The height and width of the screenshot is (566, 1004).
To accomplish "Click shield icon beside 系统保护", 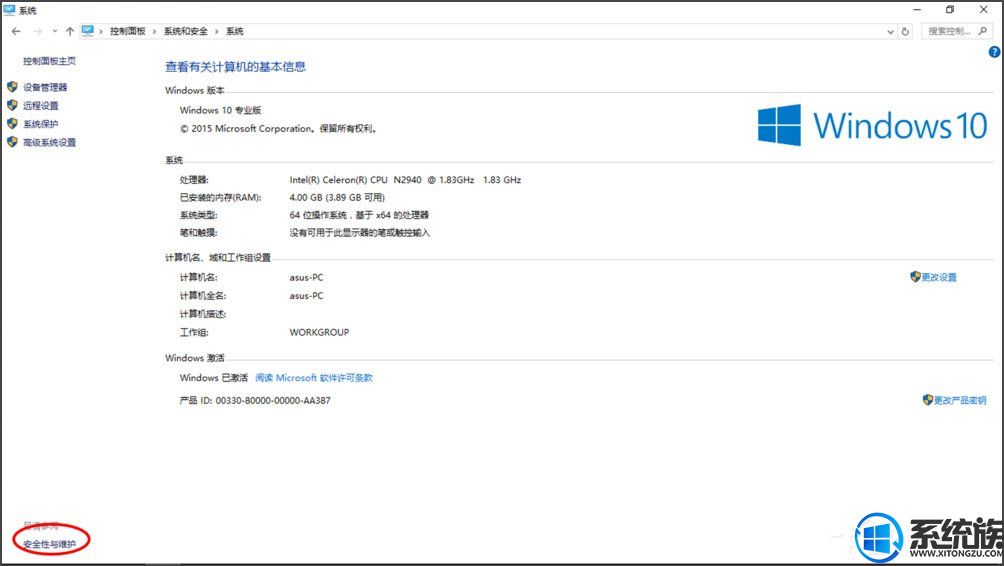I will pyautogui.click(x=12, y=124).
